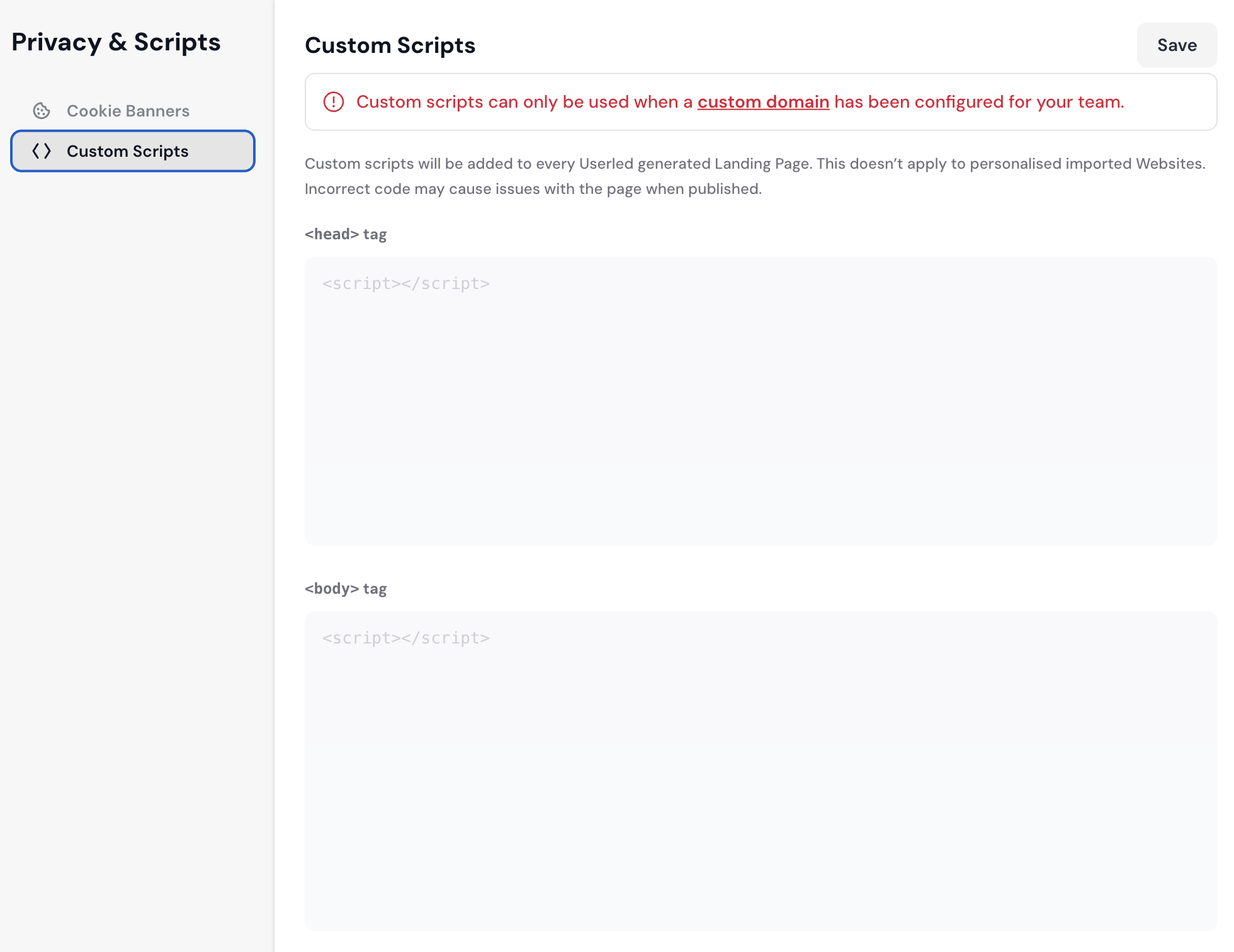Click the <body> tag field label
The image size is (1234, 952).
pos(346,589)
